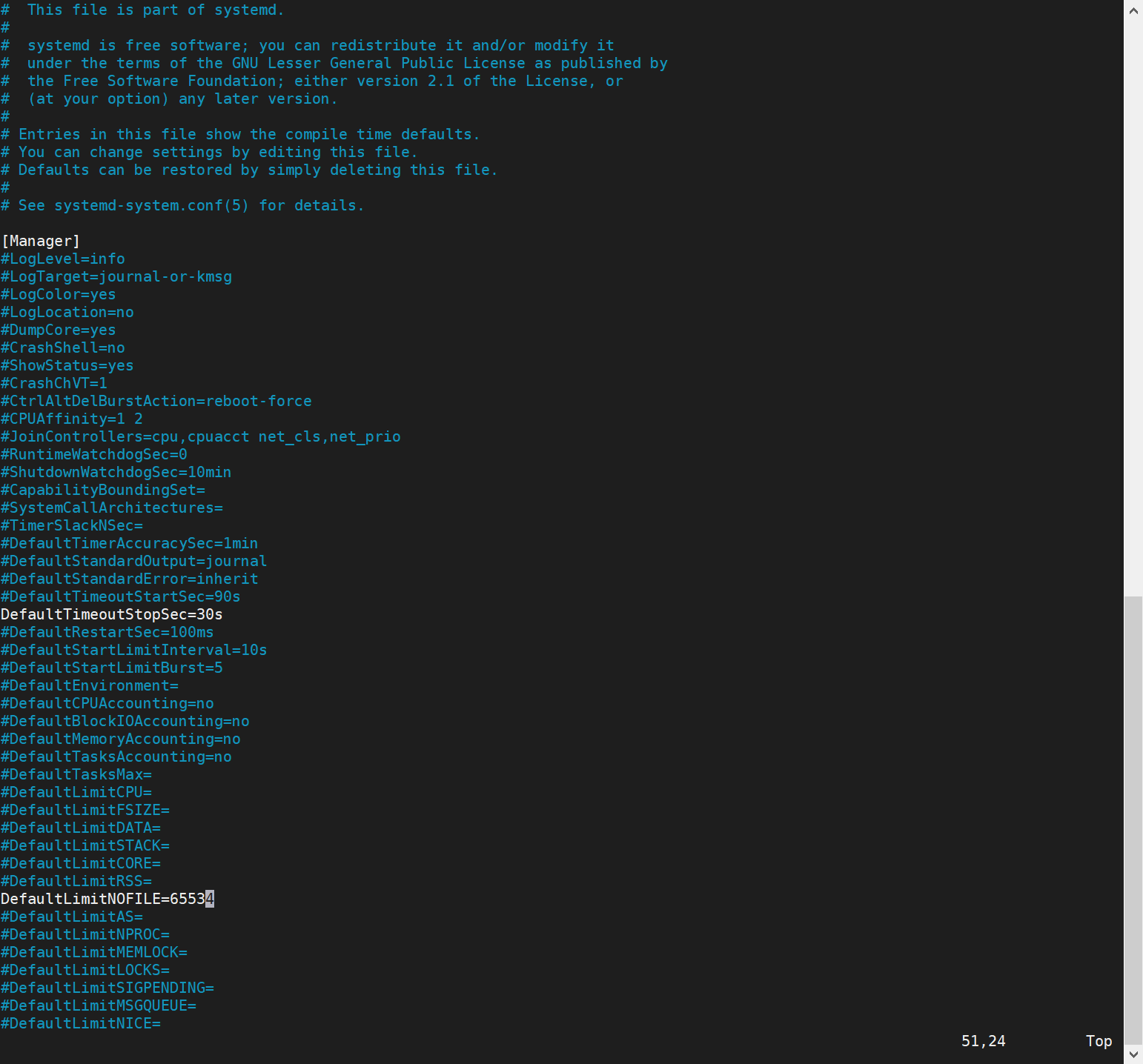The height and width of the screenshot is (1064, 1143).
Task: Click the scrollbar up arrow
Action: click(1133, 10)
